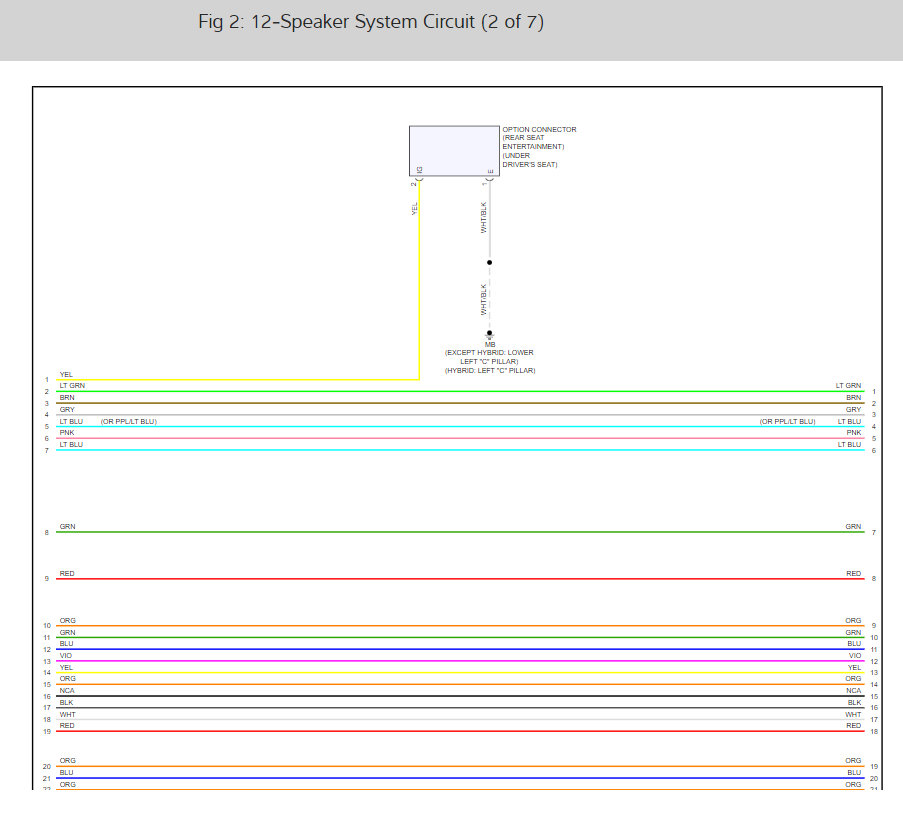
Task: Click the left VIO label at wire 13
Action: tap(66, 656)
